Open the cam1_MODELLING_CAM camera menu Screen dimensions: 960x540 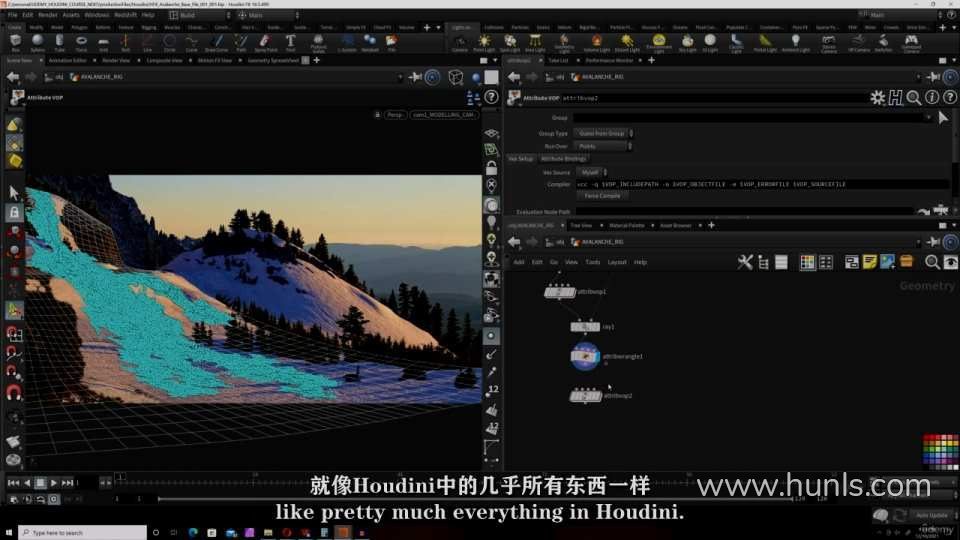click(x=443, y=114)
